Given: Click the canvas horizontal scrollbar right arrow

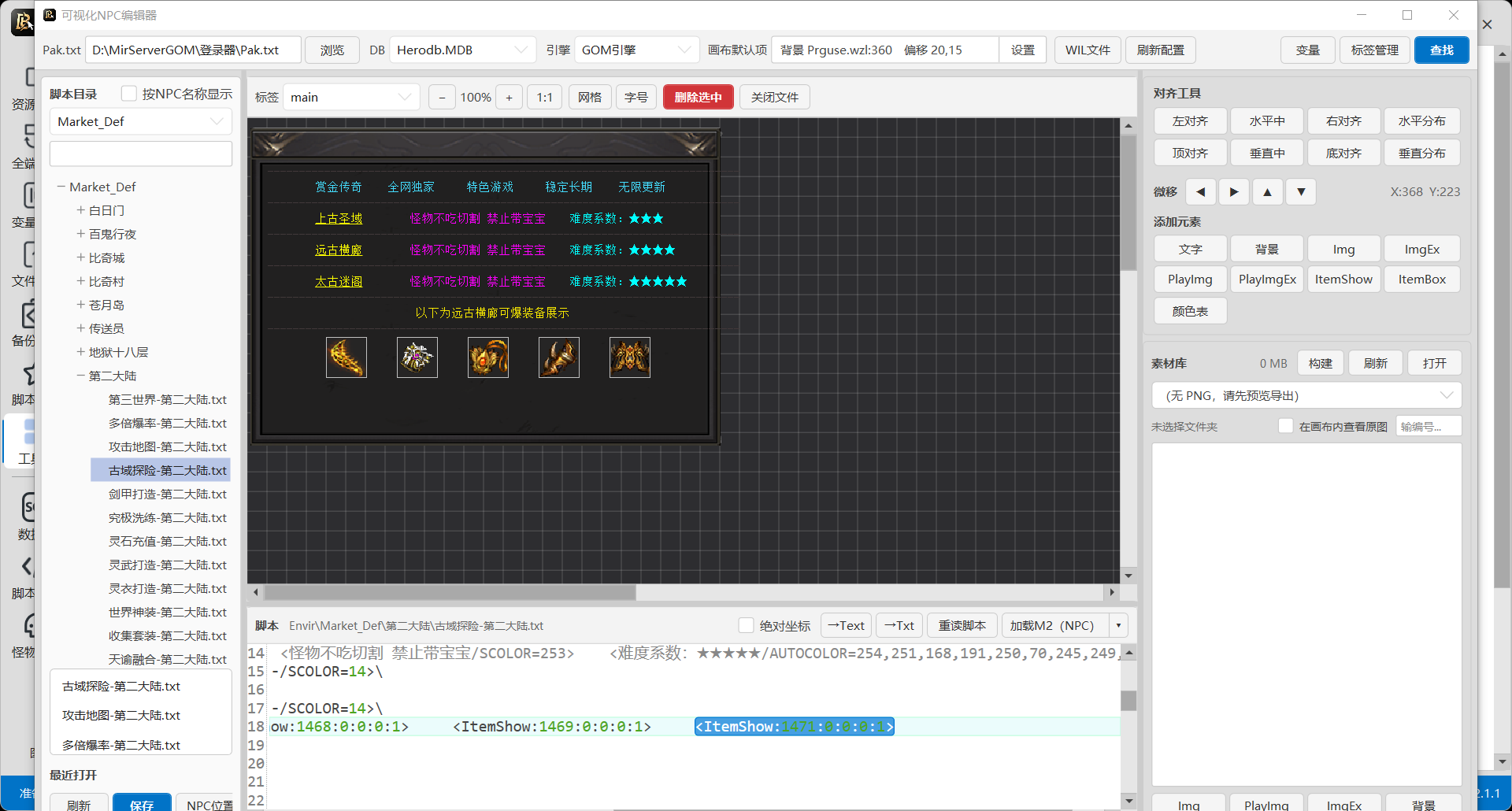Looking at the screenshot, I should pyautogui.click(x=1112, y=592).
